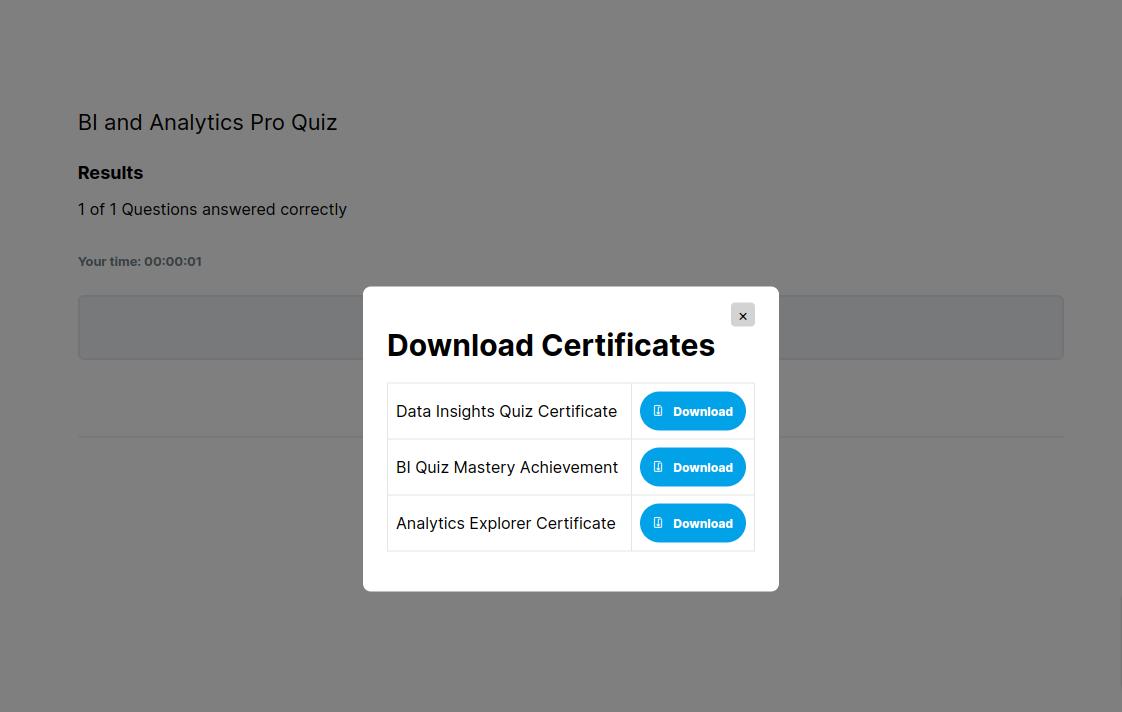Select the BI Quiz Mastery Achievement name

tap(507, 467)
